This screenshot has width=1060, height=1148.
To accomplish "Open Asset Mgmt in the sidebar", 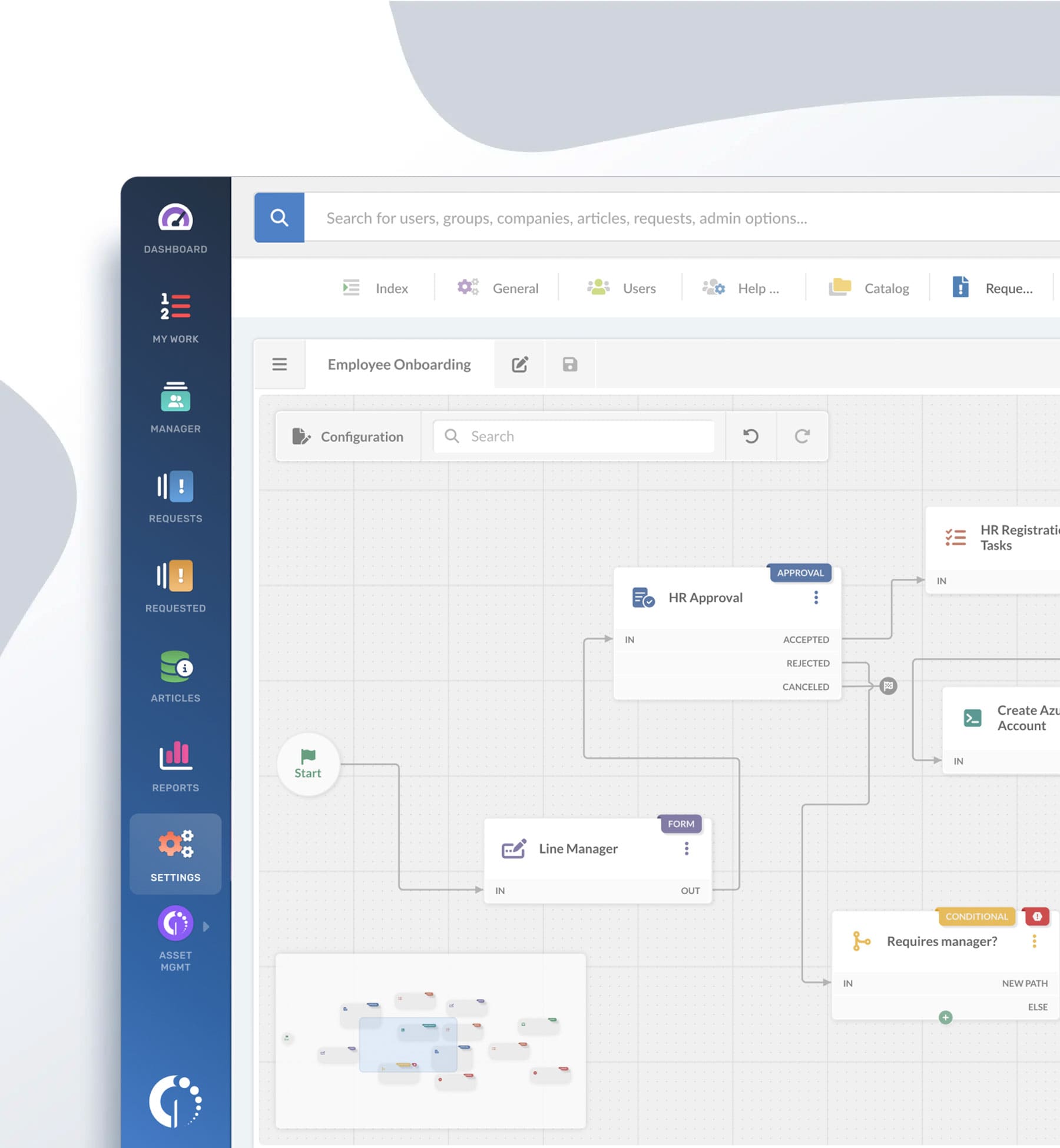I will (x=175, y=938).
